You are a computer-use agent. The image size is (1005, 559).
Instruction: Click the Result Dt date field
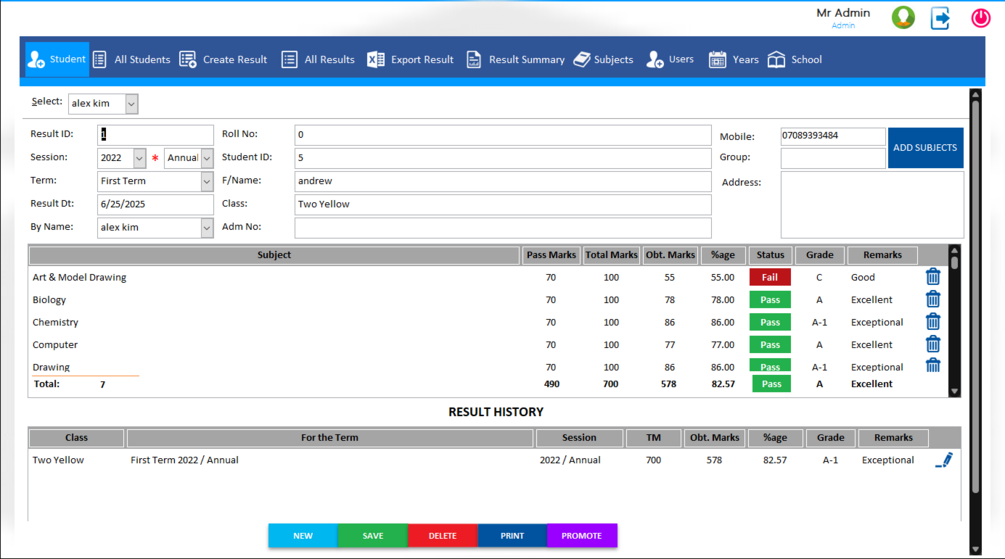pyautogui.click(x=155, y=204)
